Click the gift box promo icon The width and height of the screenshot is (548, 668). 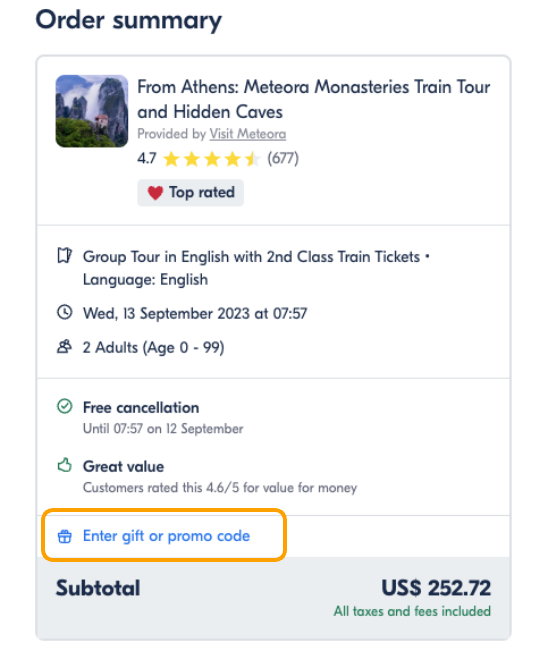tap(65, 536)
